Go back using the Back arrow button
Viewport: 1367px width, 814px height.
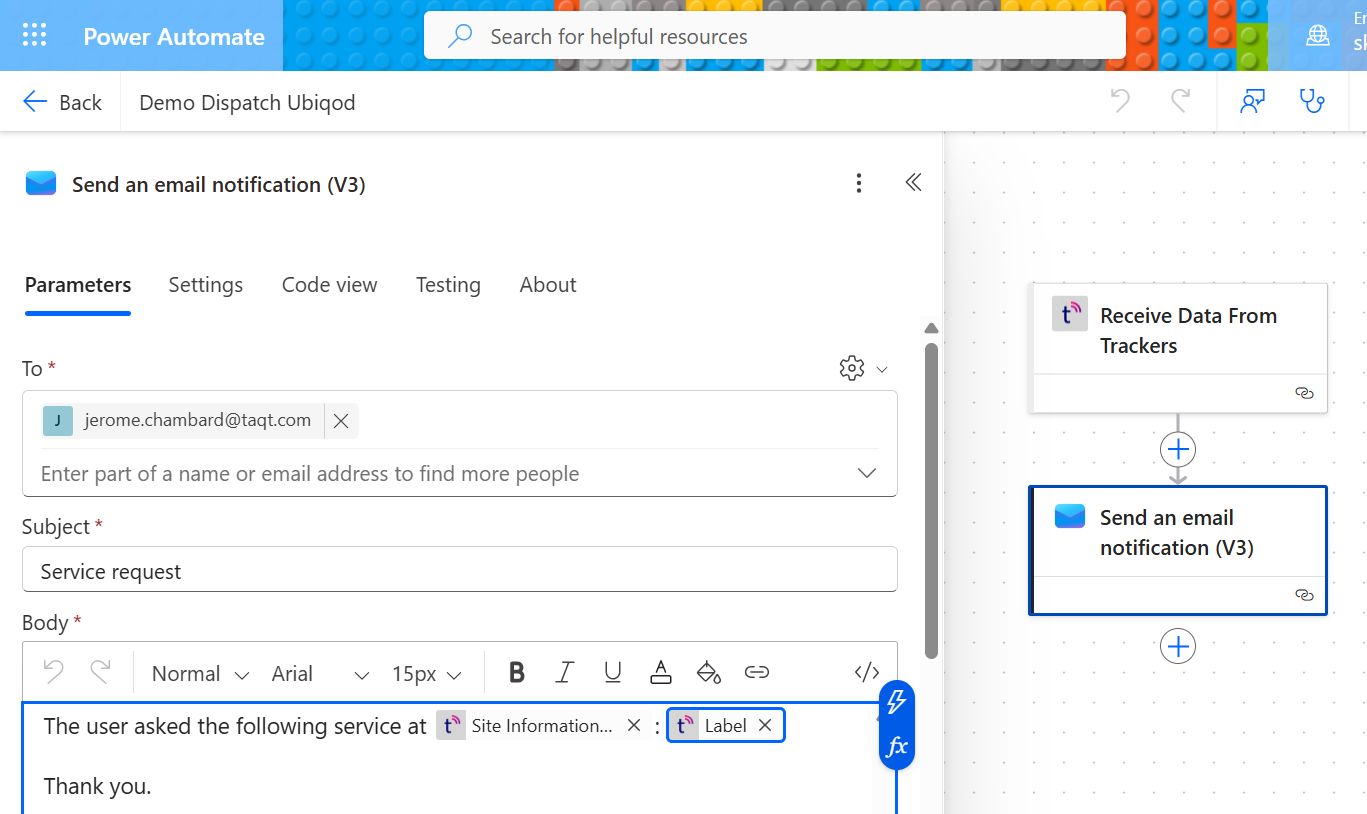point(62,102)
